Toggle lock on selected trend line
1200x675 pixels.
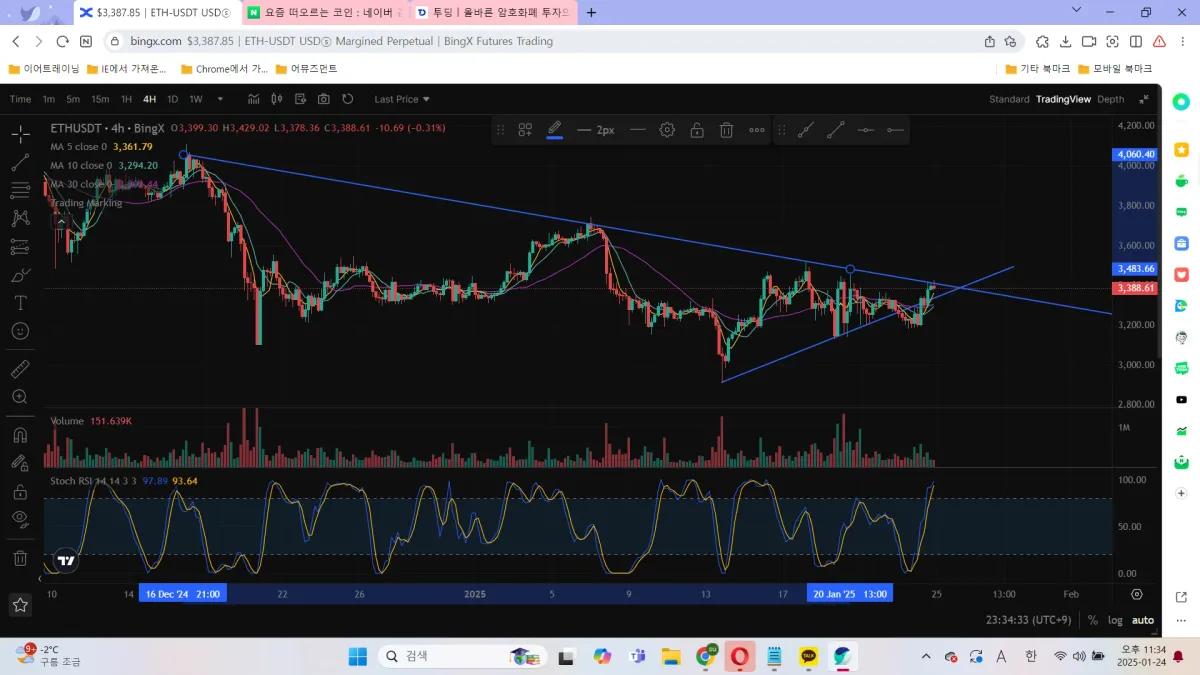(697, 130)
